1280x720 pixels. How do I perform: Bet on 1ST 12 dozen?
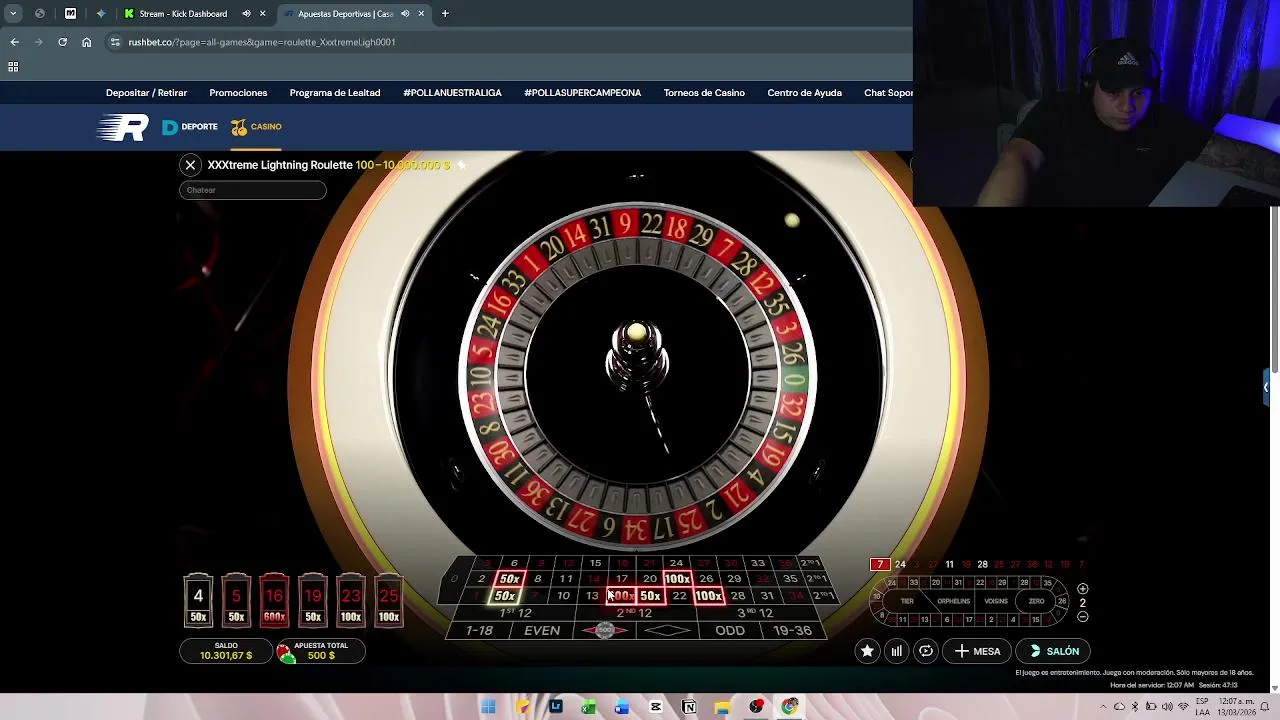(515, 612)
